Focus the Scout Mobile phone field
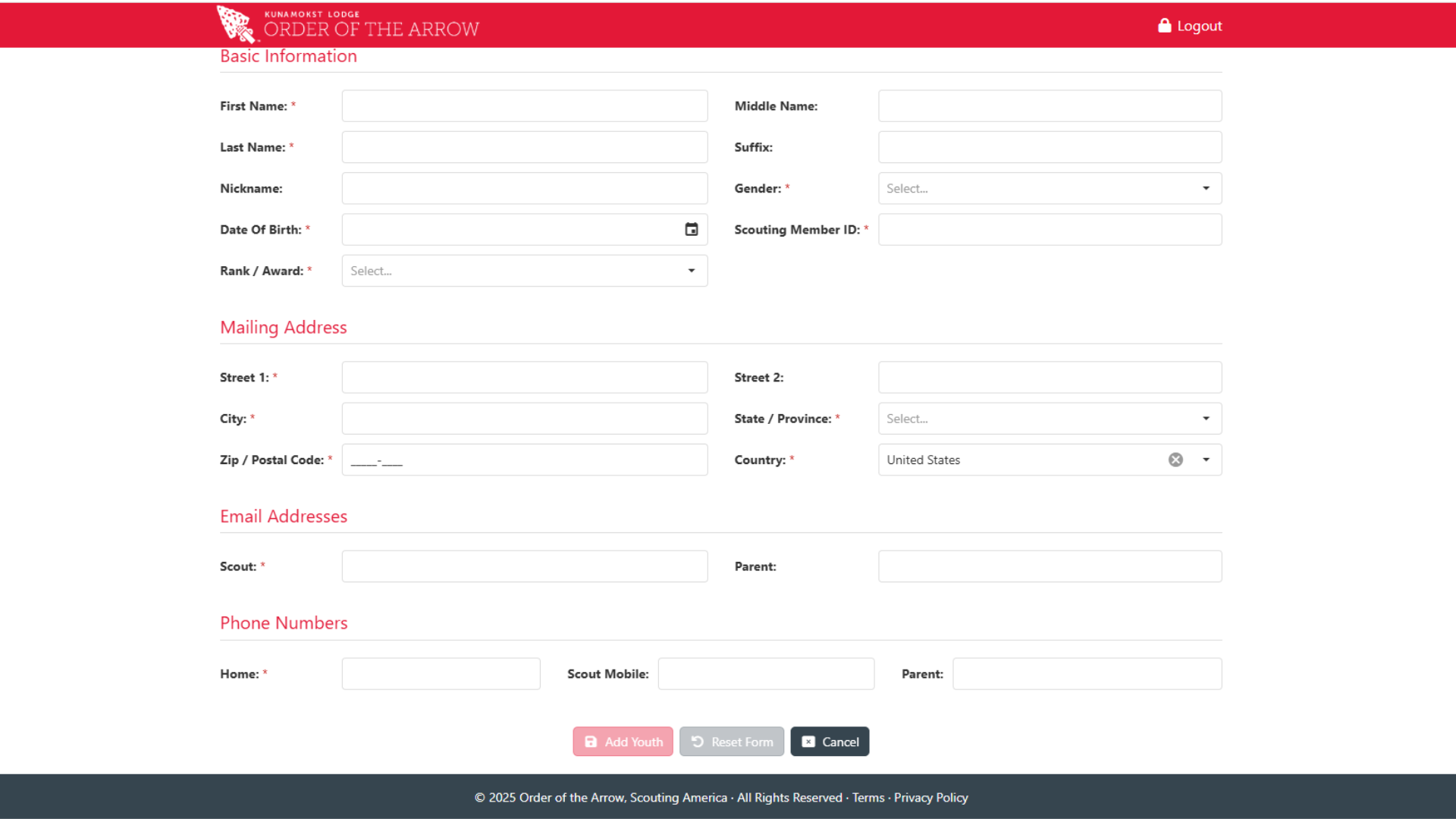This screenshot has width=1456, height=819. 765,674
